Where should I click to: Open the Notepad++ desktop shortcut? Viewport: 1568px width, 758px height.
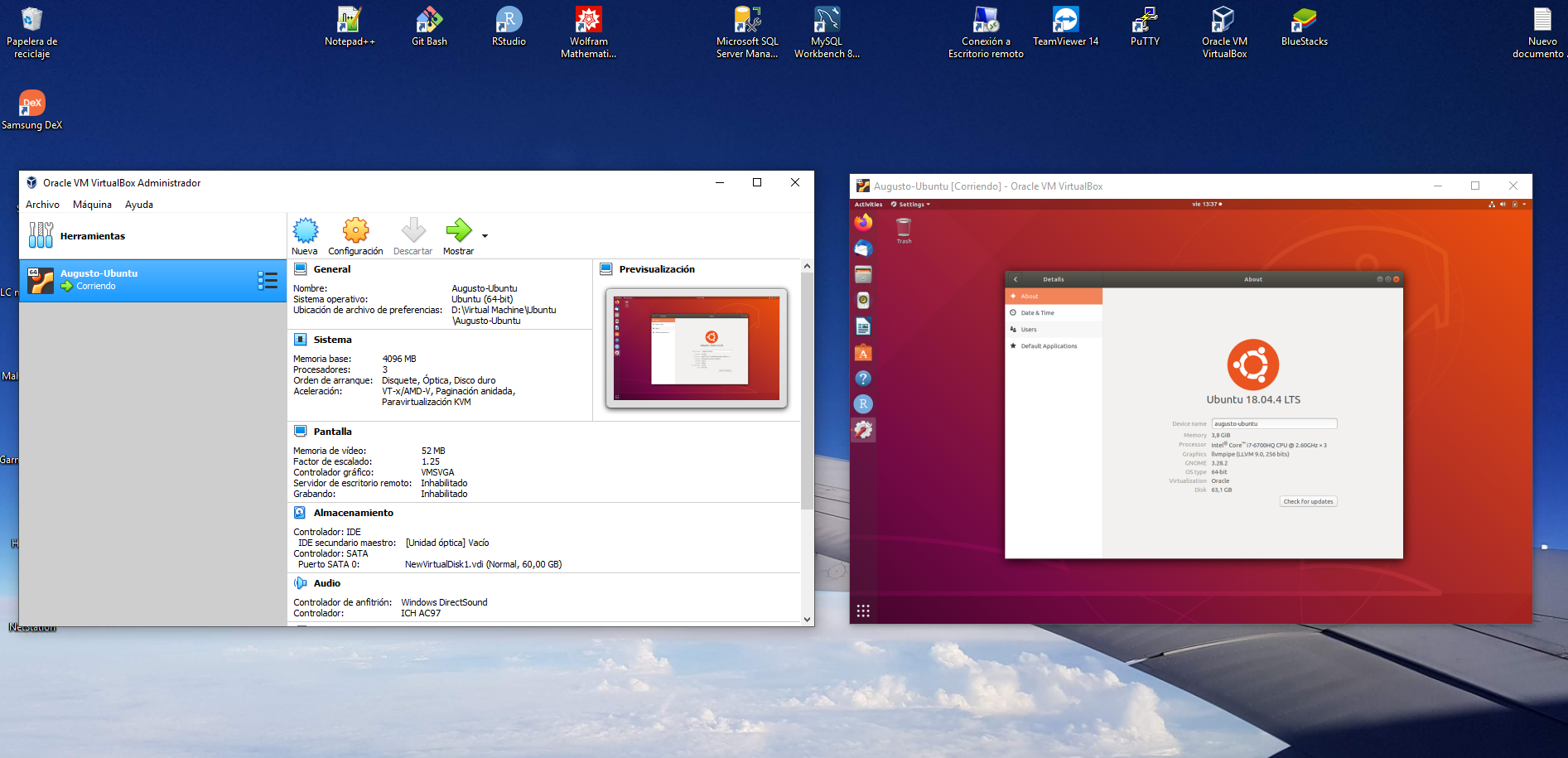click(350, 27)
